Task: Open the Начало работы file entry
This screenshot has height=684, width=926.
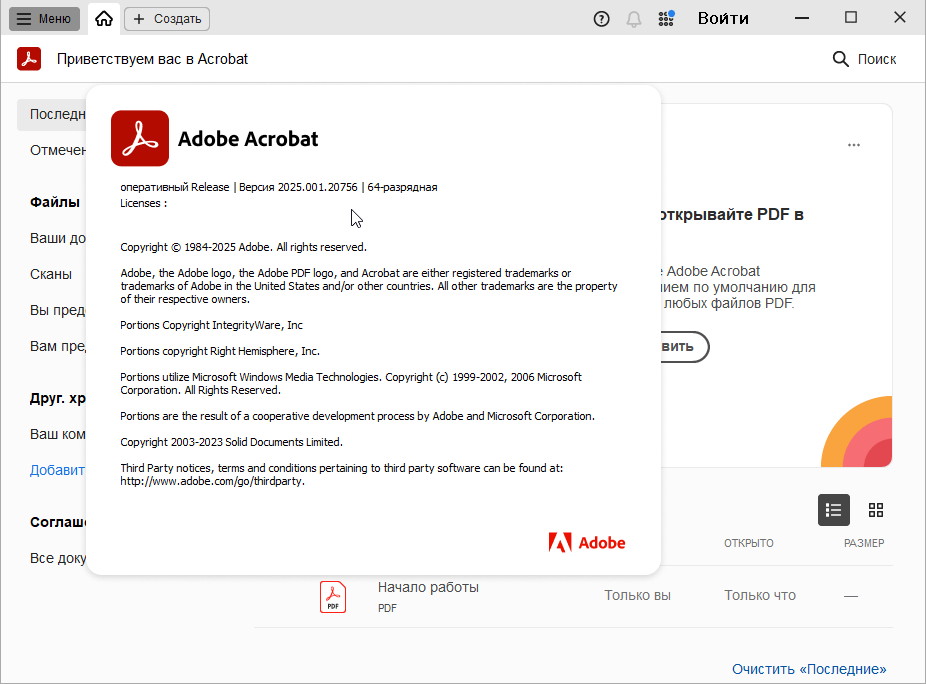Action: [428, 588]
